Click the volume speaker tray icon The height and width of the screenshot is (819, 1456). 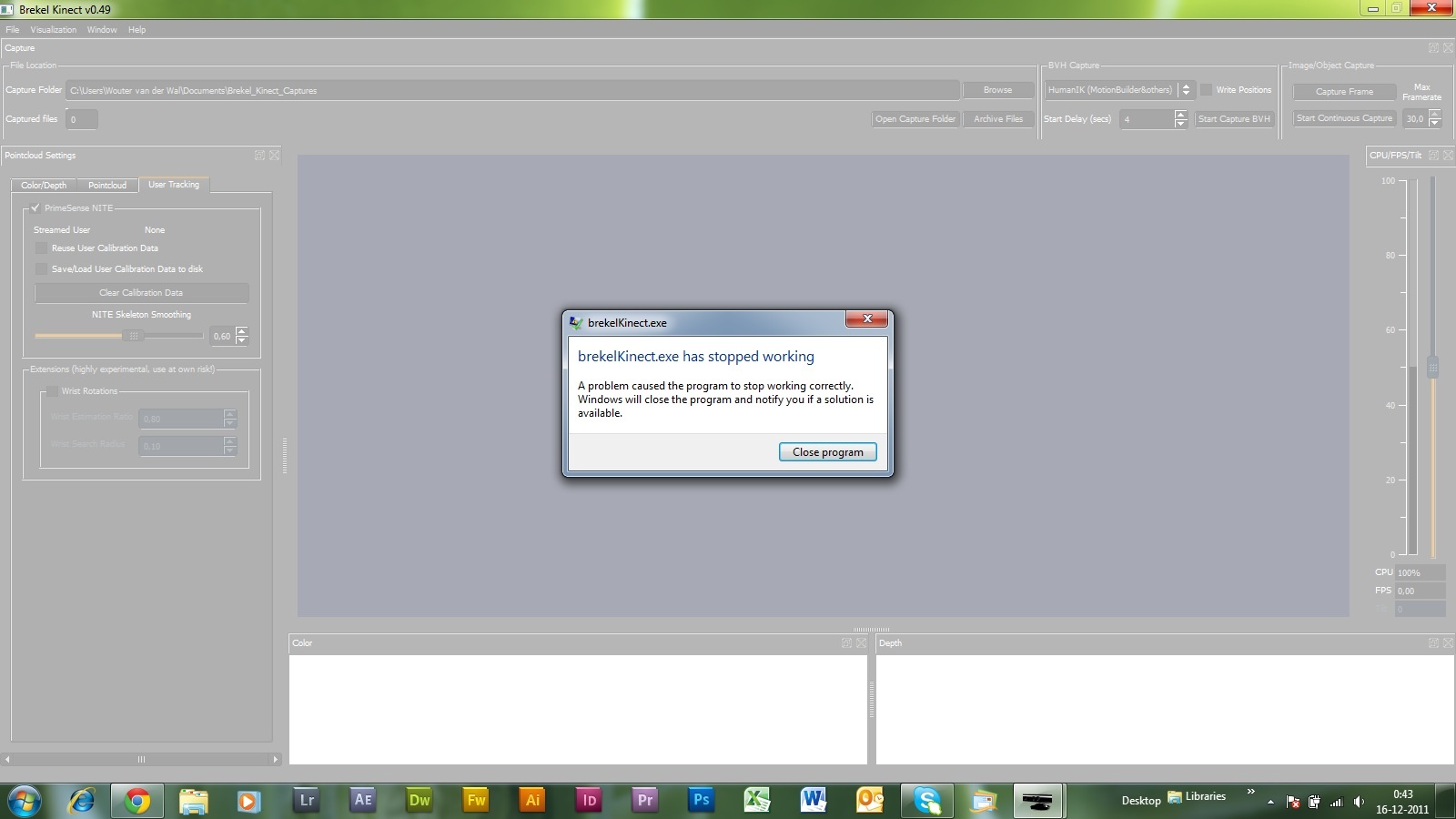[1359, 802]
